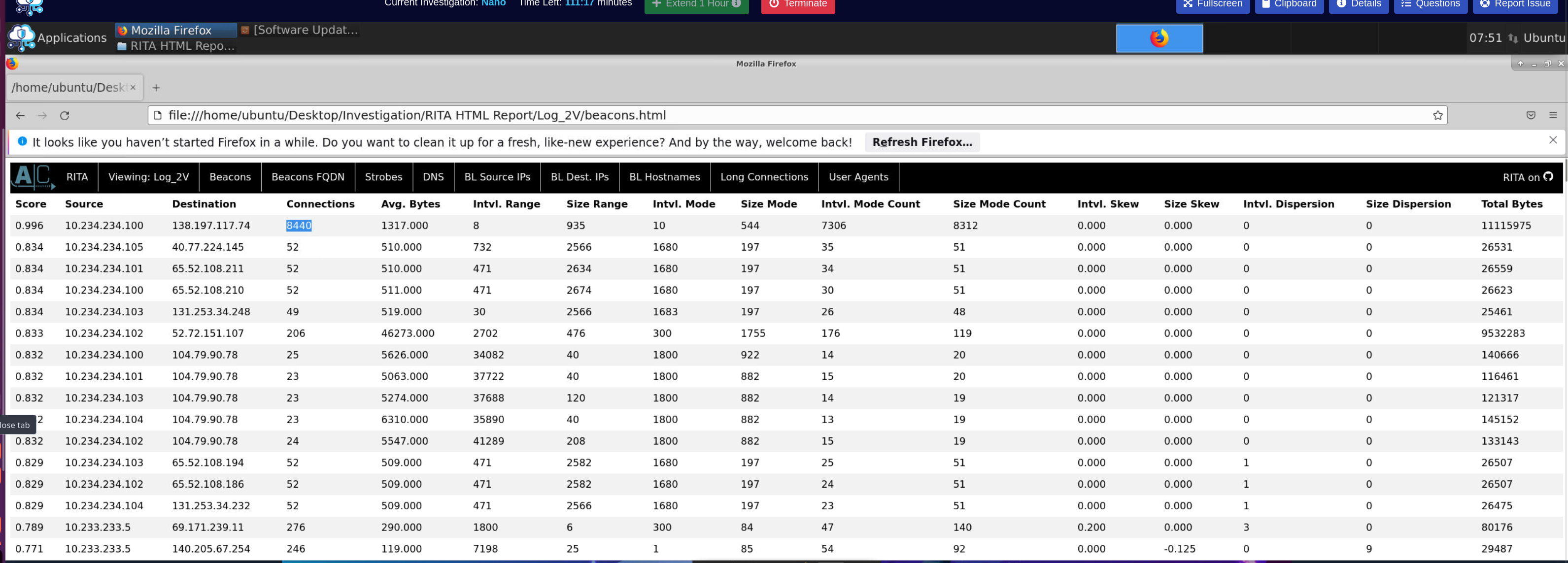The width and height of the screenshot is (1568, 563).
Task: Switch to the Beacons FQDN tab
Action: (307, 177)
